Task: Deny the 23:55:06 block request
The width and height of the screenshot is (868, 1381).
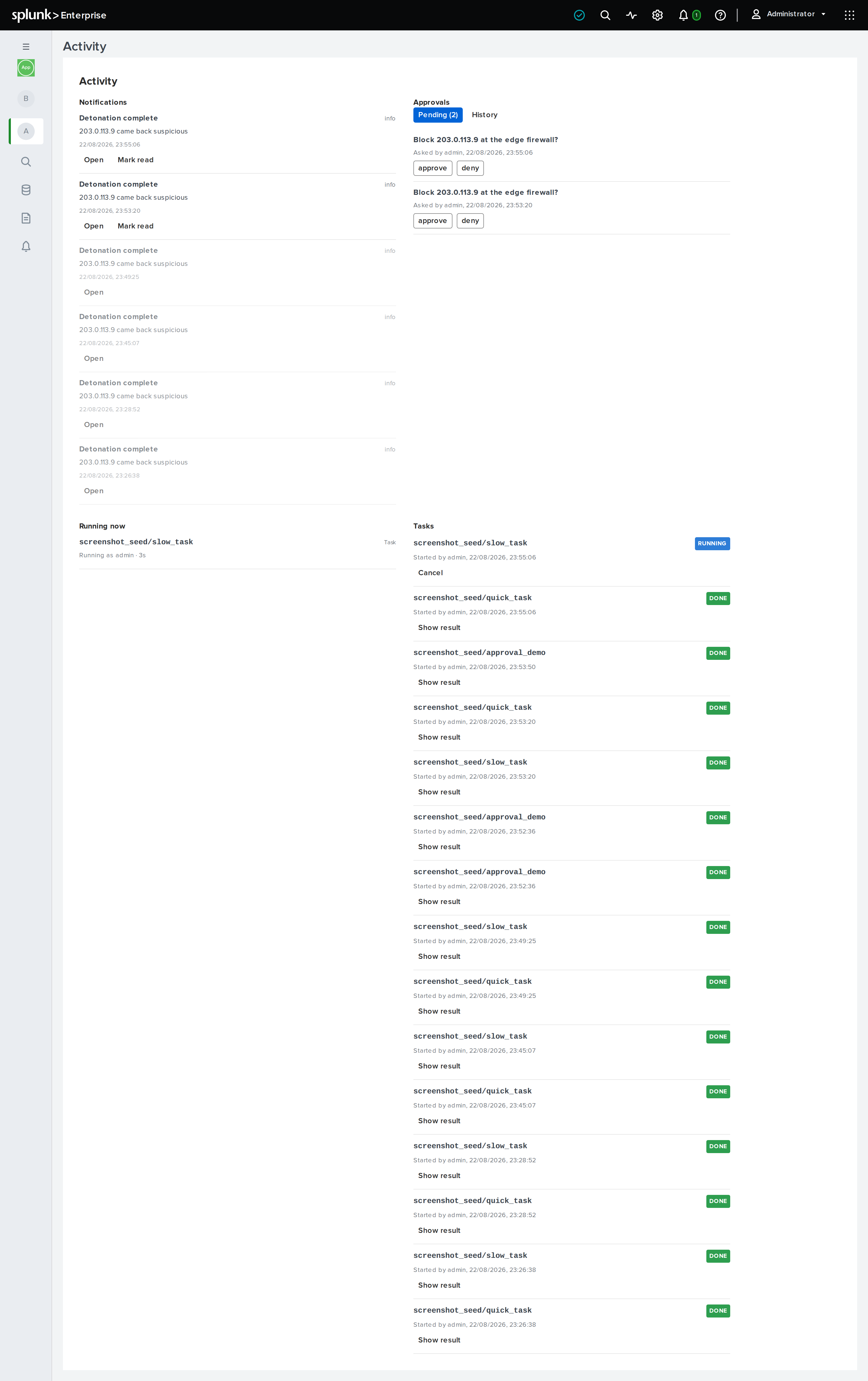Action: pos(470,168)
